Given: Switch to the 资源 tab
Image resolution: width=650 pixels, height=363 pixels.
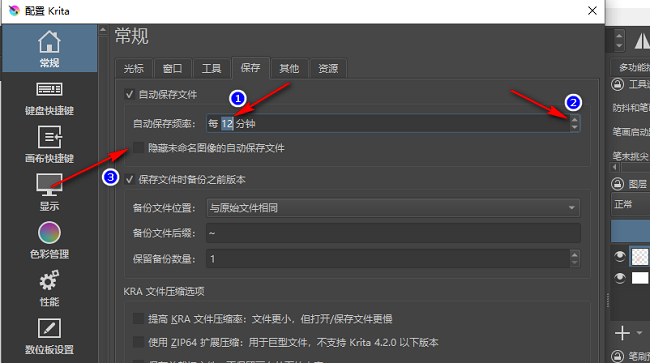Looking at the screenshot, I should pos(328,68).
